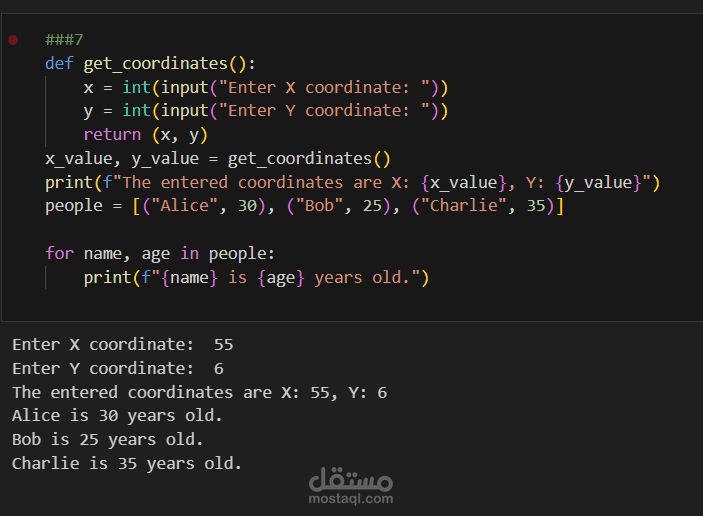Click the mostaql watermark logo
703x516 pixels.
point(351,479)
